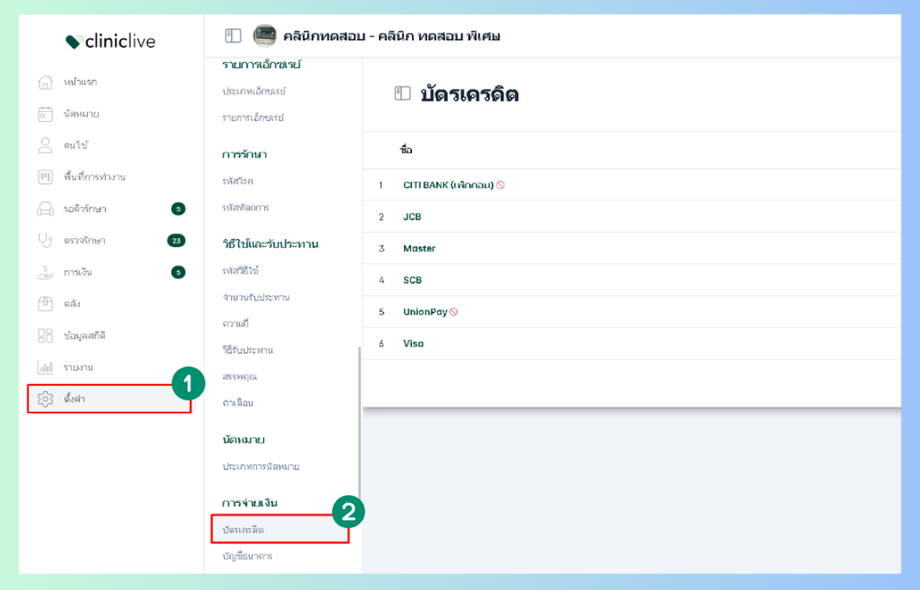This screenshot has height=590, width=920.
Task: Open สรรพคุณ submenu item
Action: [239, 377]
